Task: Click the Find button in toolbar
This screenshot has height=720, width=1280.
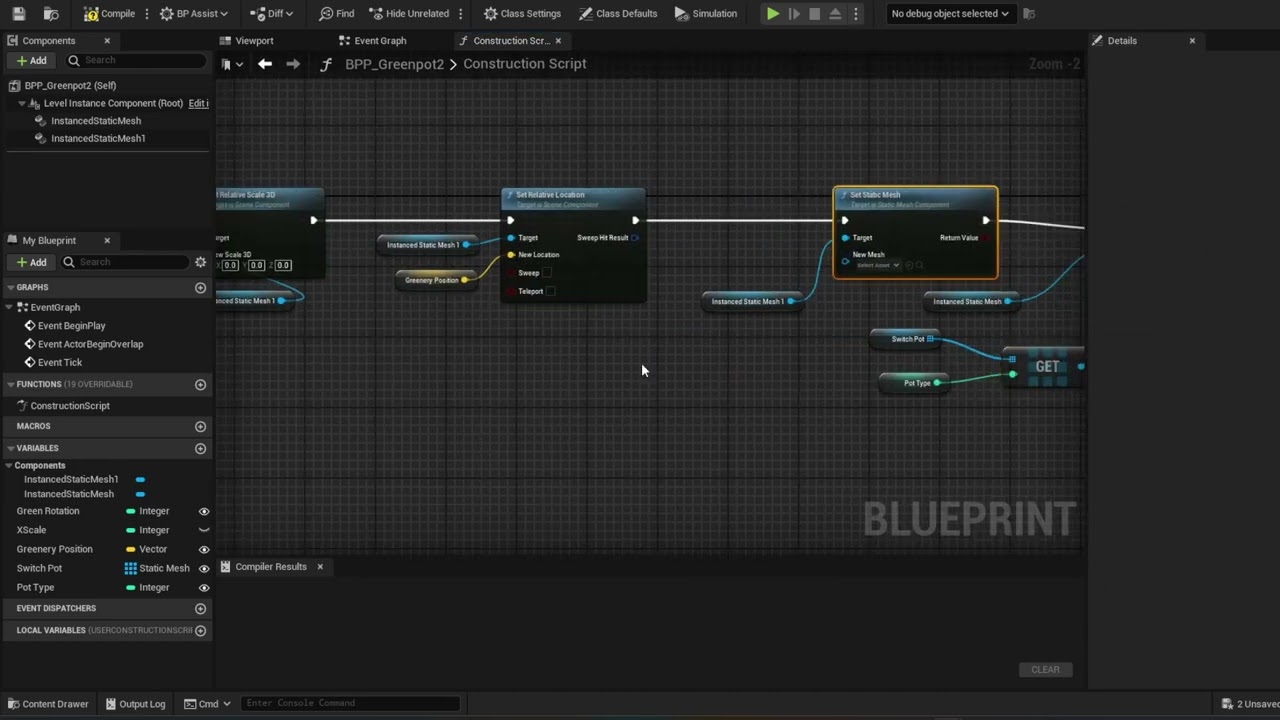Action: [336, 14]
